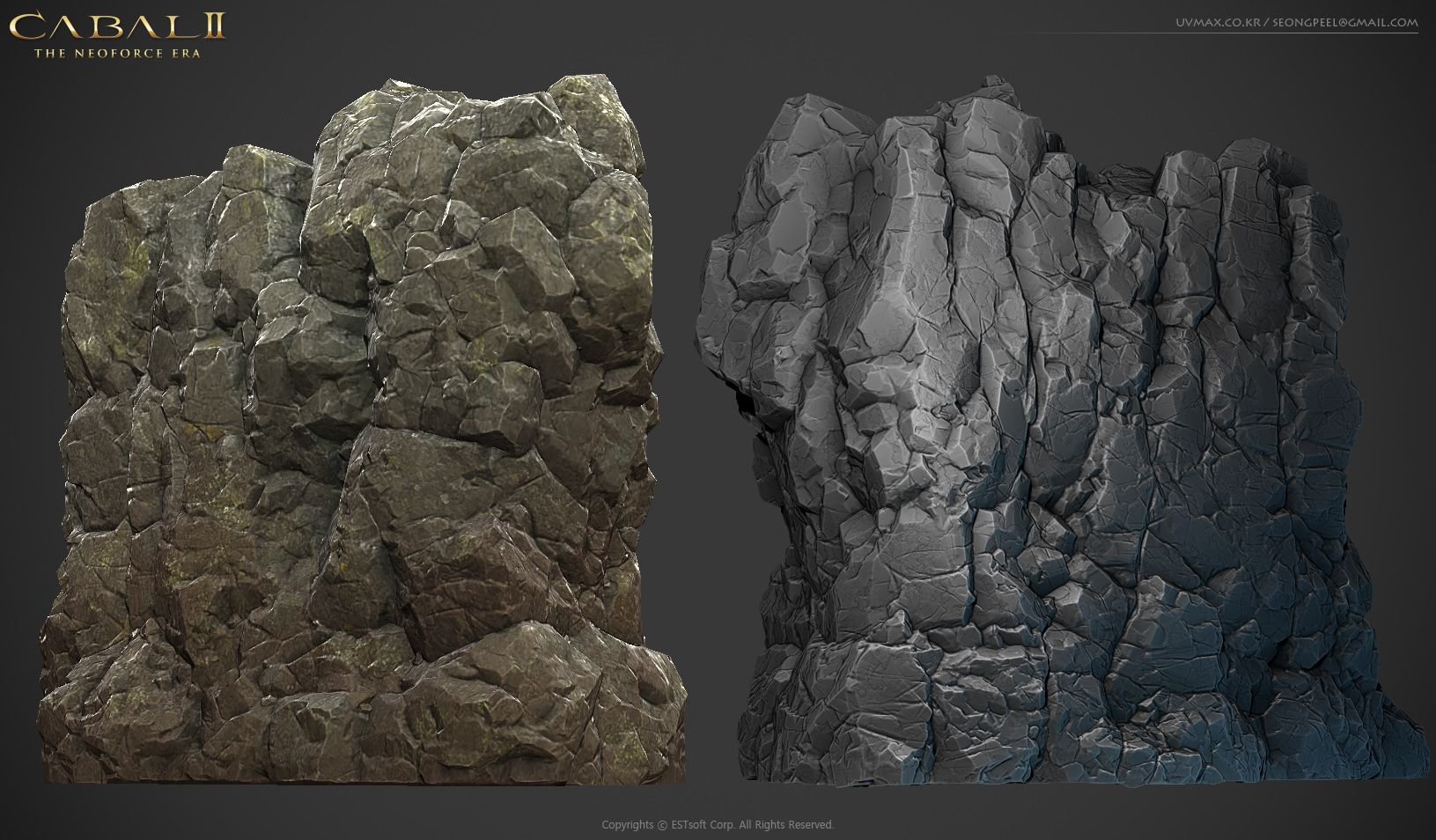Viewport: 1436px width, 840px height.
Task: Click the "The Neoforce Era" subtitle
Action: 117,53
